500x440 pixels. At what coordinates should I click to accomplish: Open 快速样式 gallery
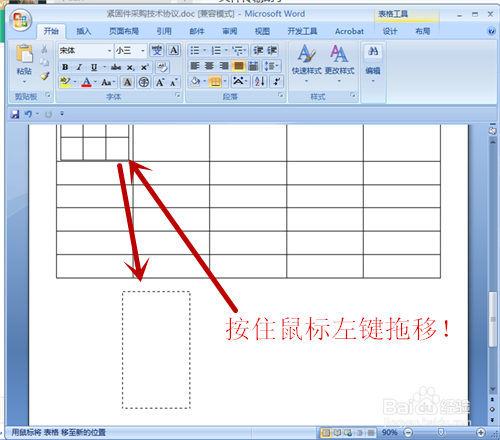coord(307,64)
